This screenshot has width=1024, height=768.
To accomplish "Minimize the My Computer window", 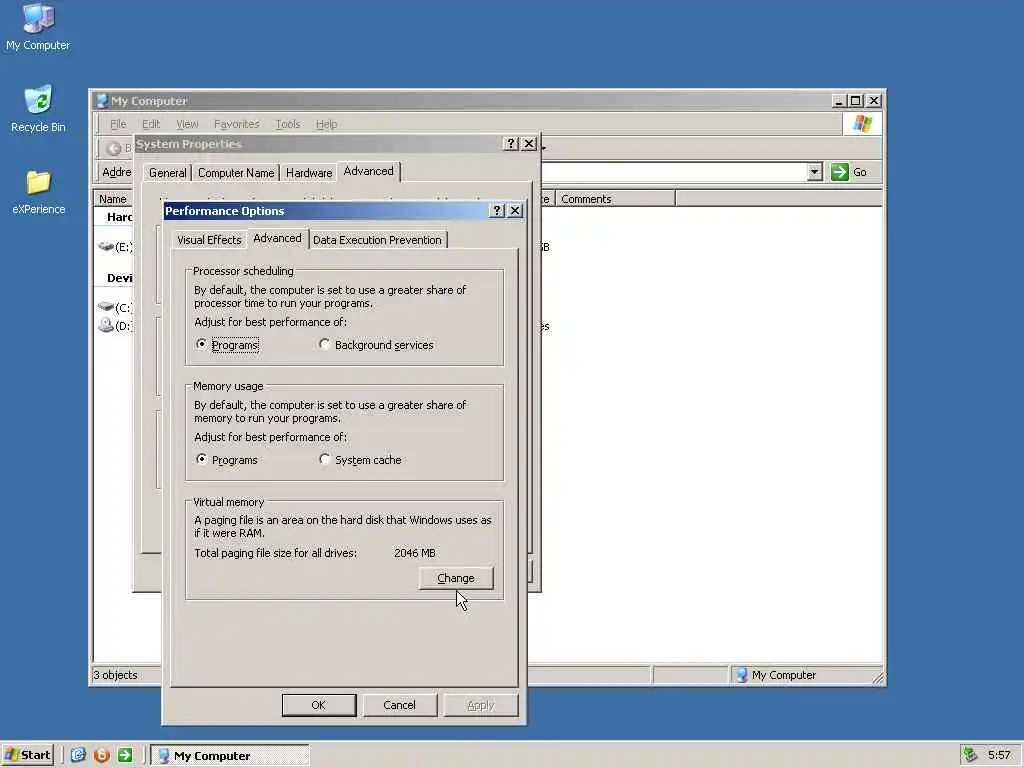I will [840, 101].
